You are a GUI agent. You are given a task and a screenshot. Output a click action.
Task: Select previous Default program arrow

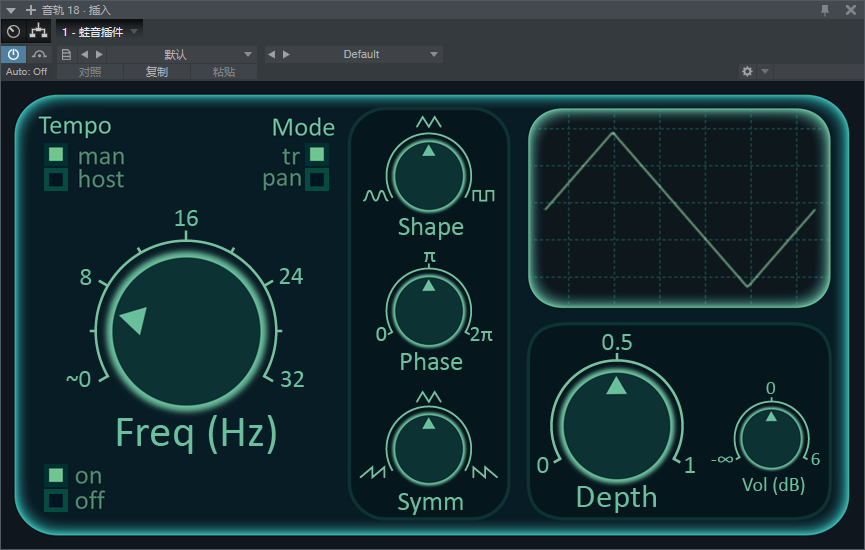click(x=271, y=54)
